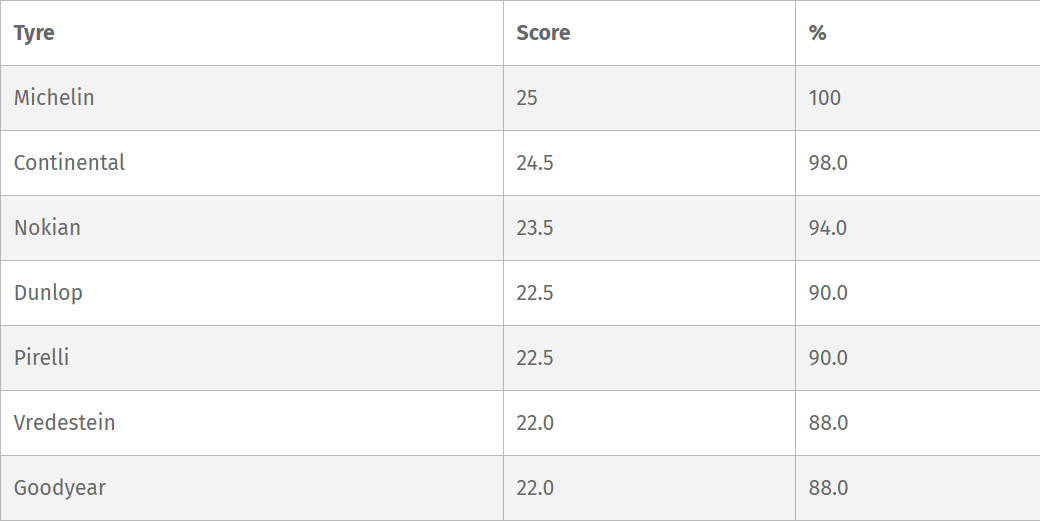The image size is (1040, 521).
Task: Select the Dunlop tyre cell
Action: (48, 293)
